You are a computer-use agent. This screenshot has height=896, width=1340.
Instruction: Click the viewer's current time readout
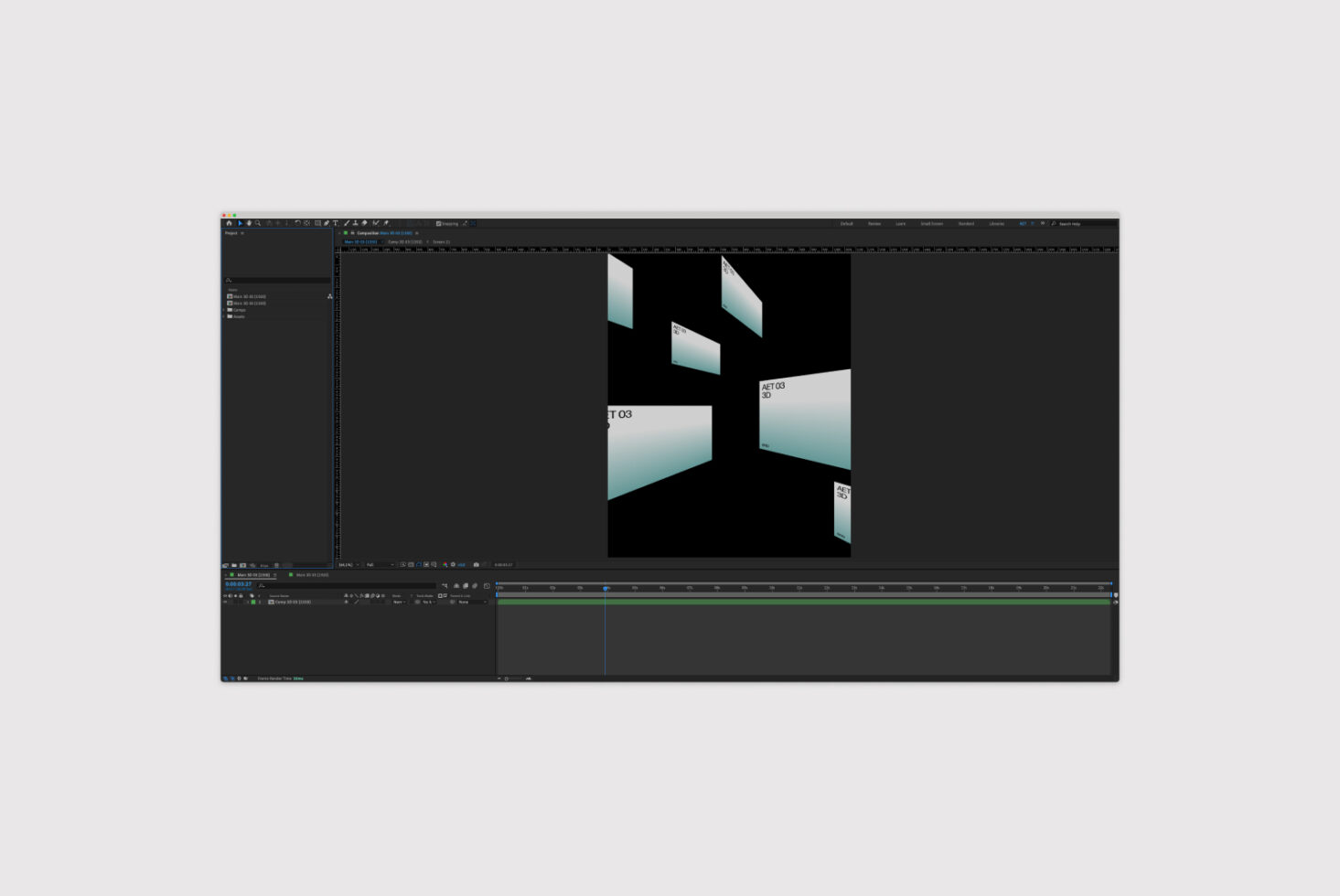[x=503, y=565]
